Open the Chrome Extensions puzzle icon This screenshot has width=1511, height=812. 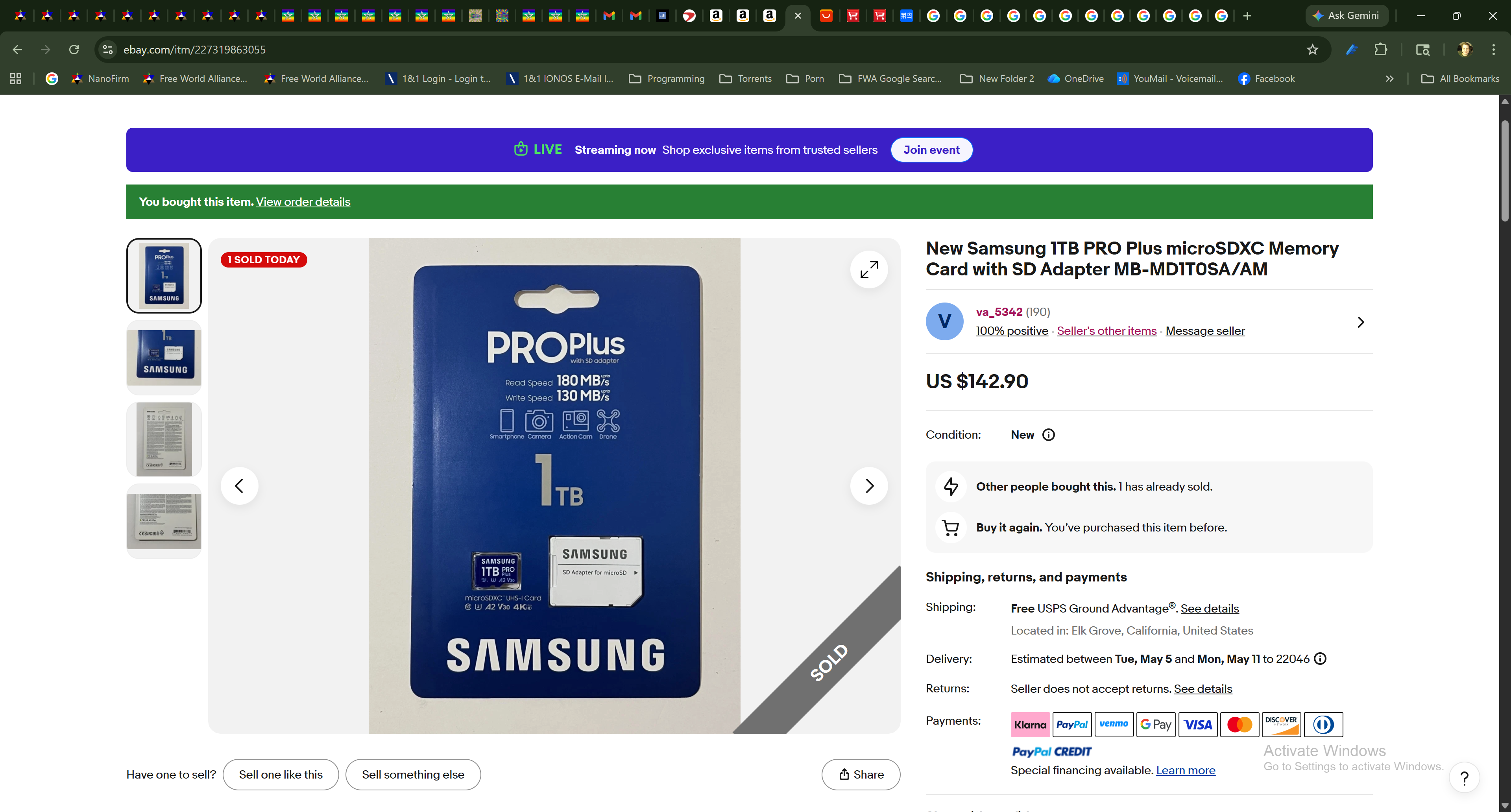(1380, 50)
